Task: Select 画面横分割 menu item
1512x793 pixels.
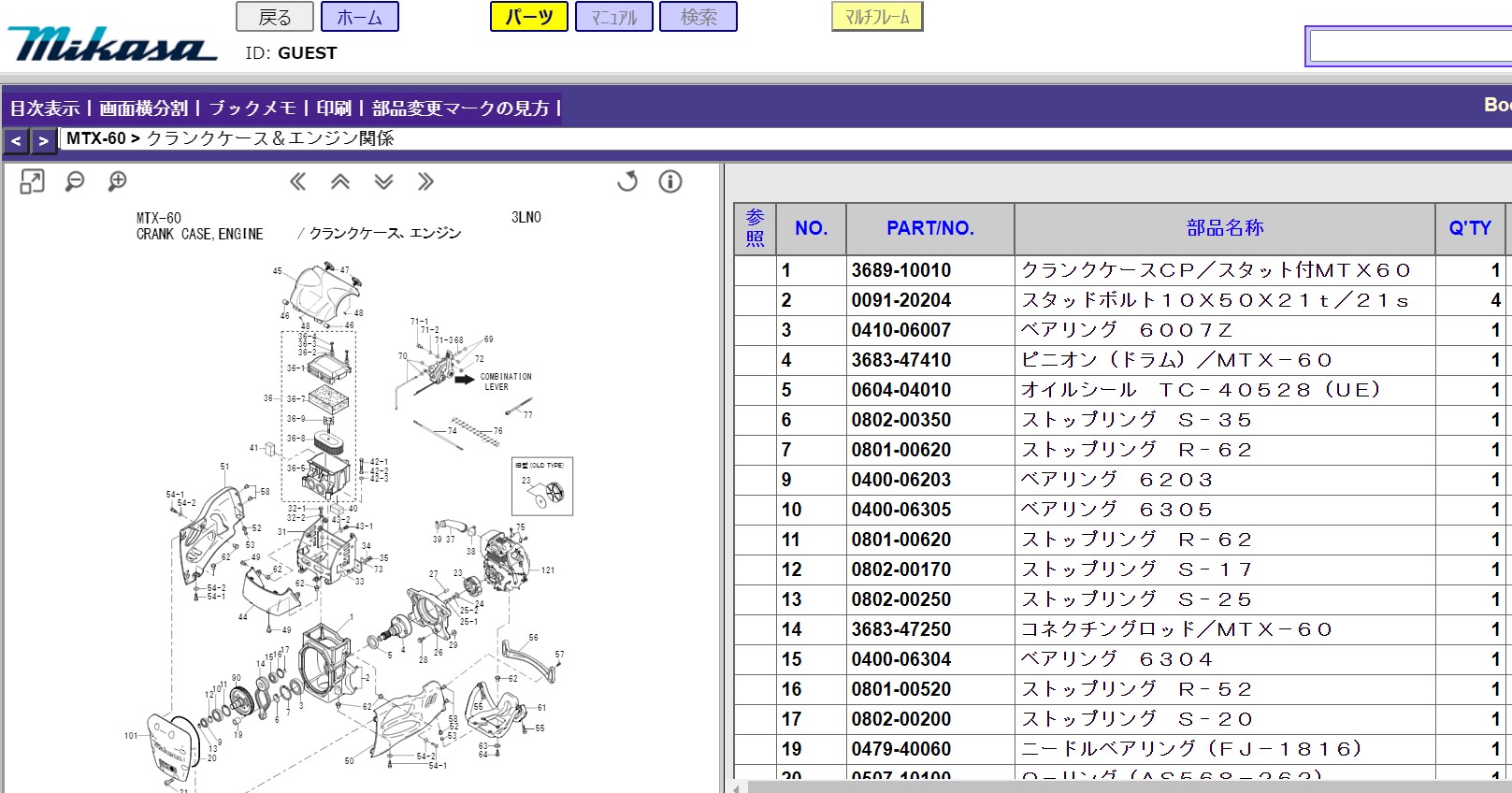Action: tap(143, 108)
